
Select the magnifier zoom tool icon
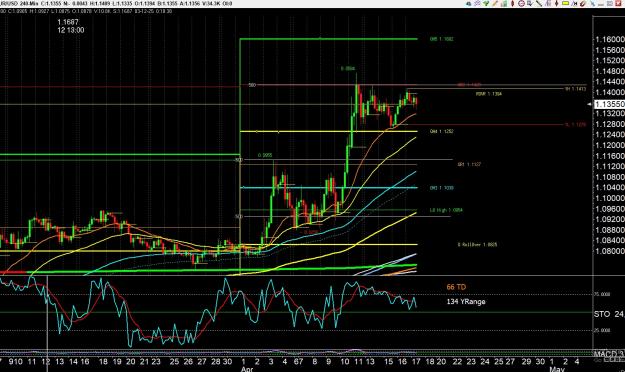[x=530, y=3]
